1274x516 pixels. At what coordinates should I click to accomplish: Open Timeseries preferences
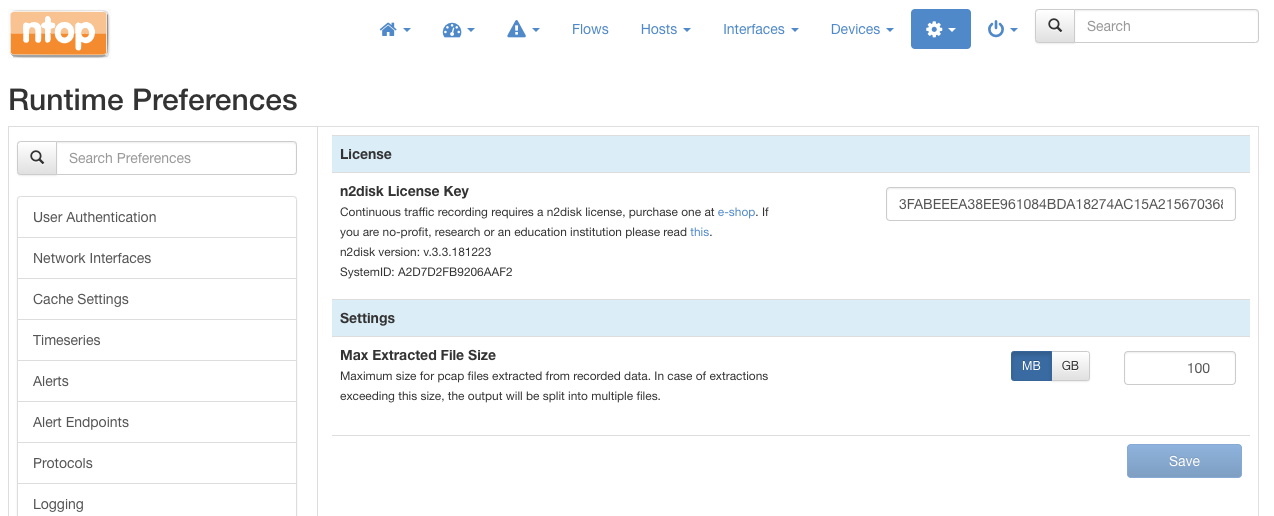pos(157,340)
